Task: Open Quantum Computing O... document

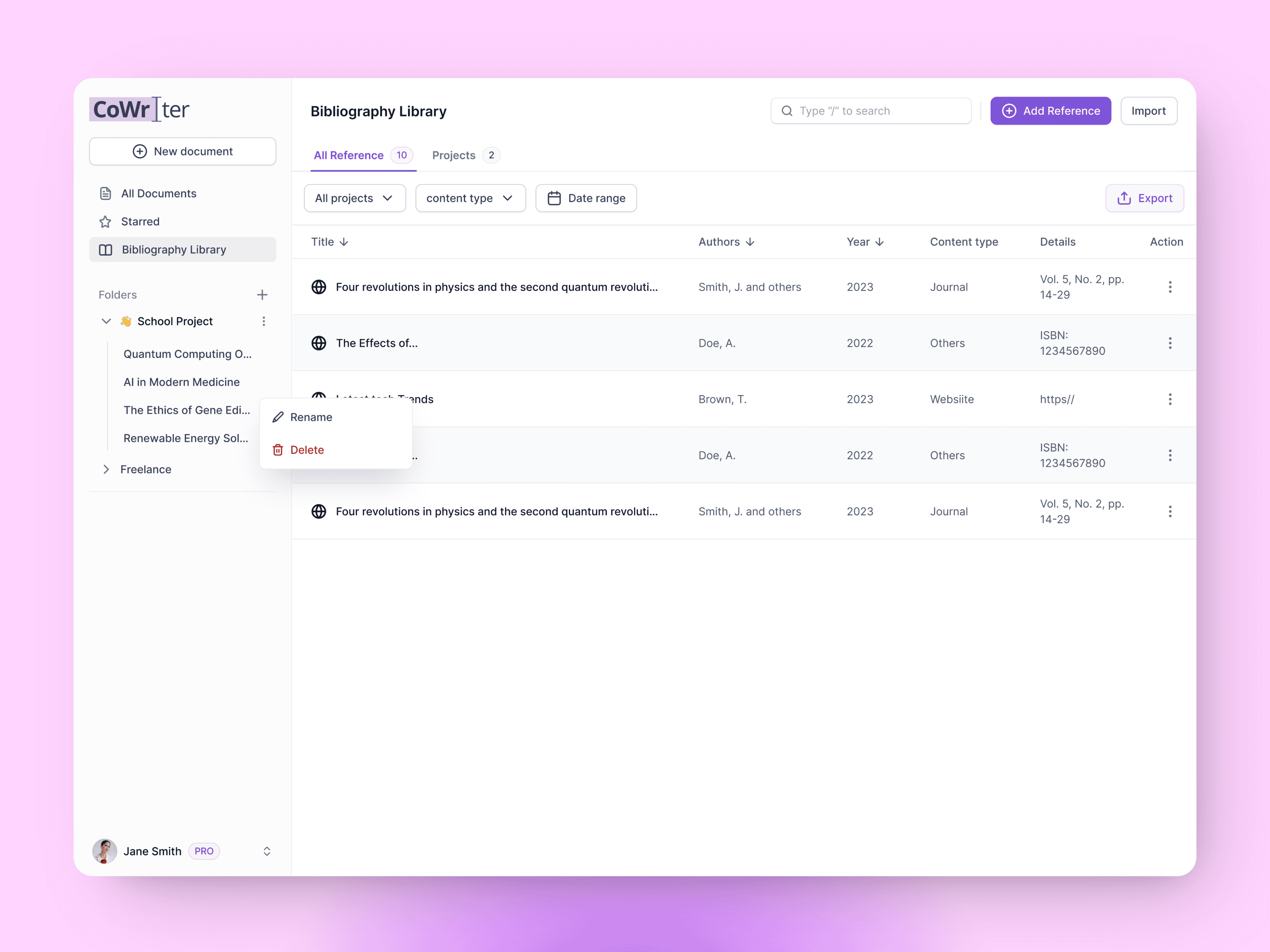Action: 188,354
